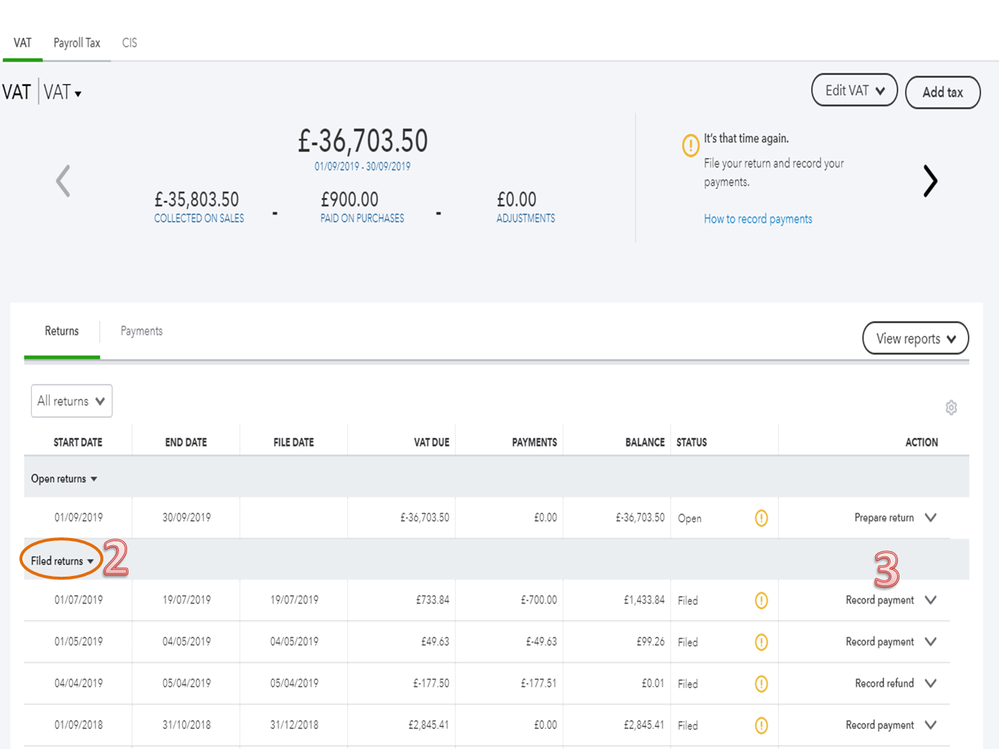Click Record payment for 01/07/2019 return
This screenshot has width=999, height=749.
[879, 600]
